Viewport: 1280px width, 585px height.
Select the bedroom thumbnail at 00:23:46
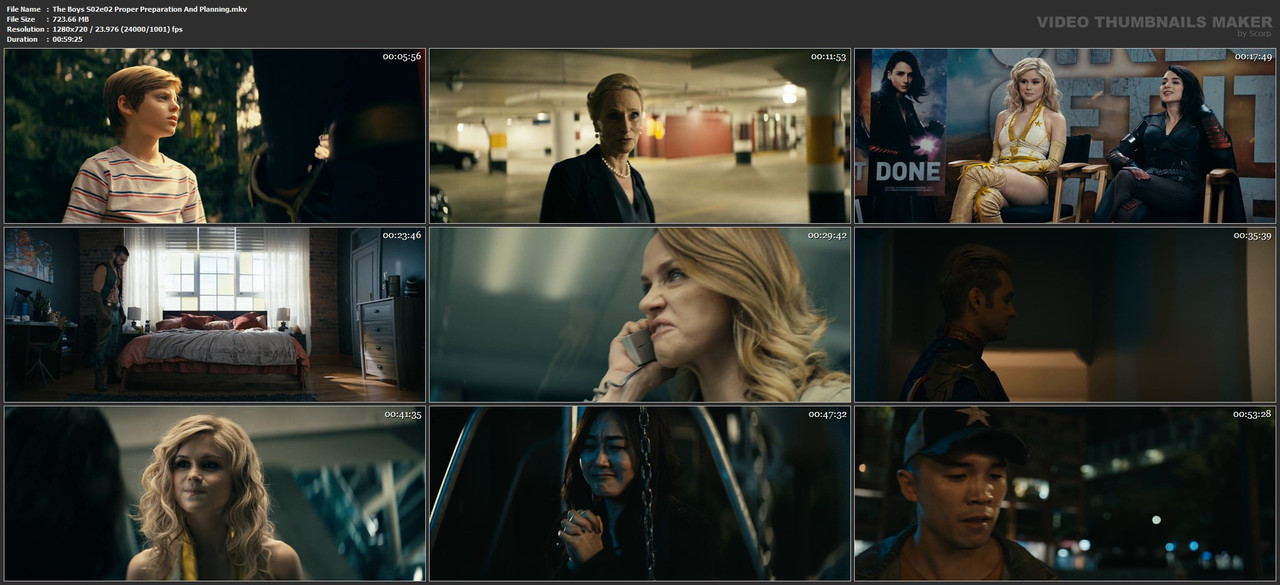(215, 315)
